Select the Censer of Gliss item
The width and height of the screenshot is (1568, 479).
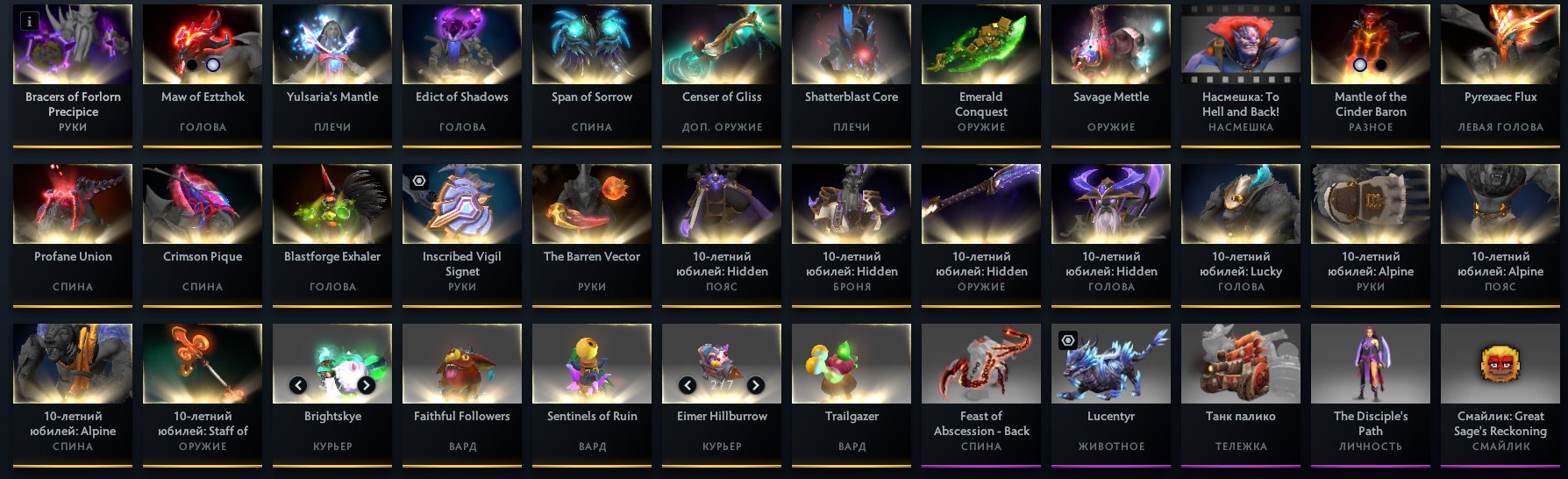tap(722, 75)
